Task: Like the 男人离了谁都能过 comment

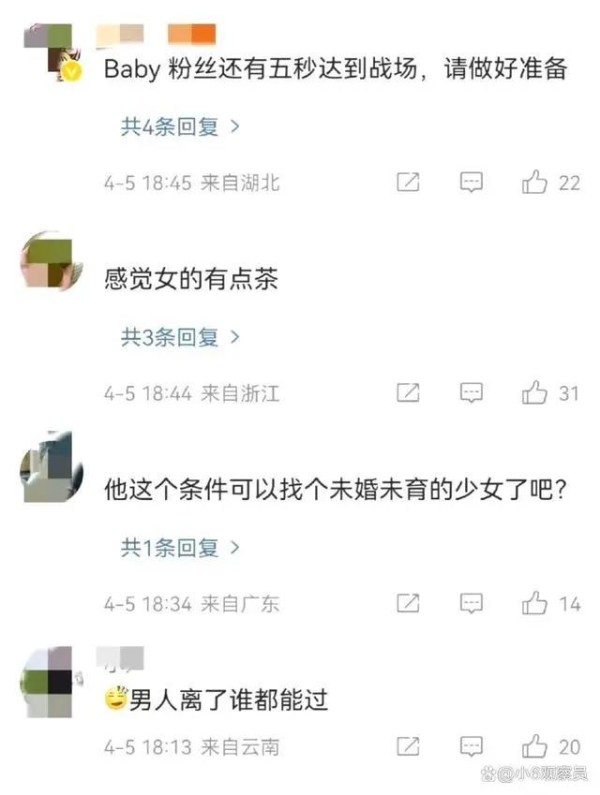Action: click(535, 746)
